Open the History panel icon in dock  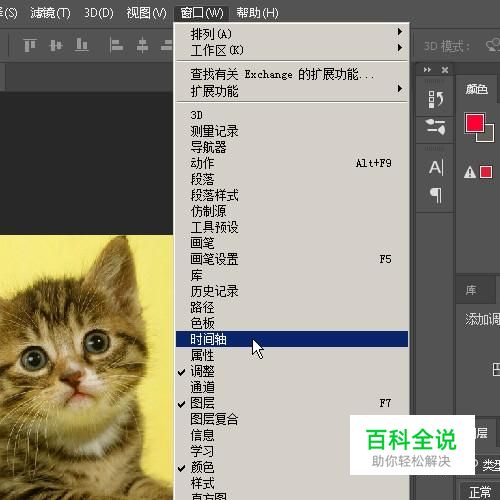tap(436, 99)
